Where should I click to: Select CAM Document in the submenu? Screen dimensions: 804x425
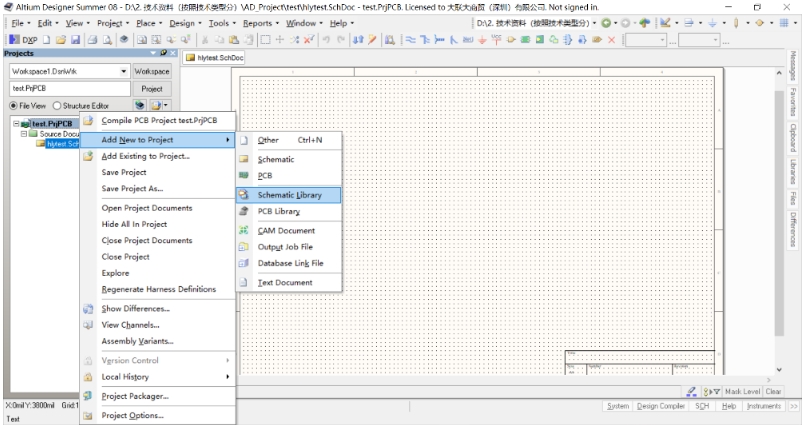(x=289, y=231)
